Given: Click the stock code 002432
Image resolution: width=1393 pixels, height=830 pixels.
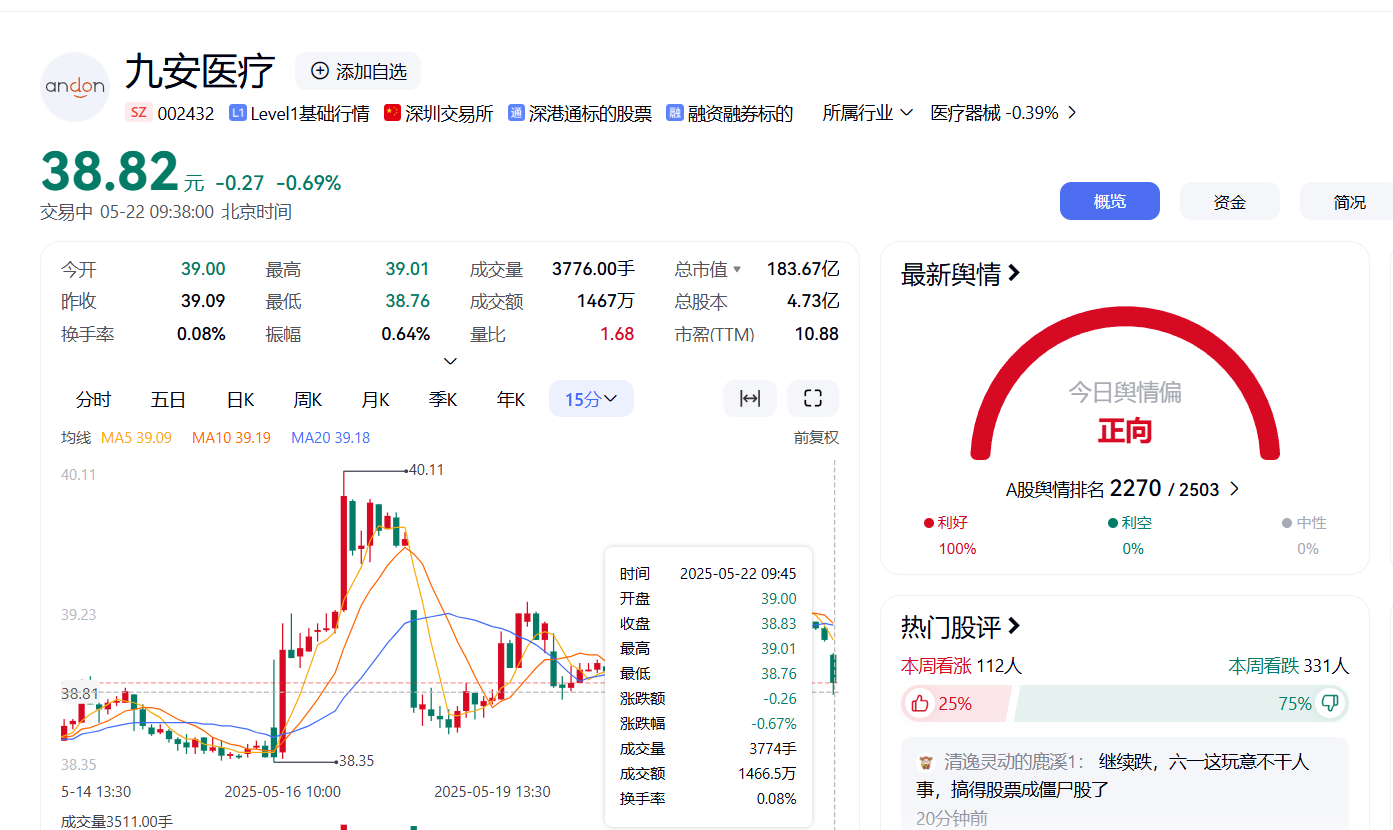Looking at the screenshot, I should tap(186, 113).
